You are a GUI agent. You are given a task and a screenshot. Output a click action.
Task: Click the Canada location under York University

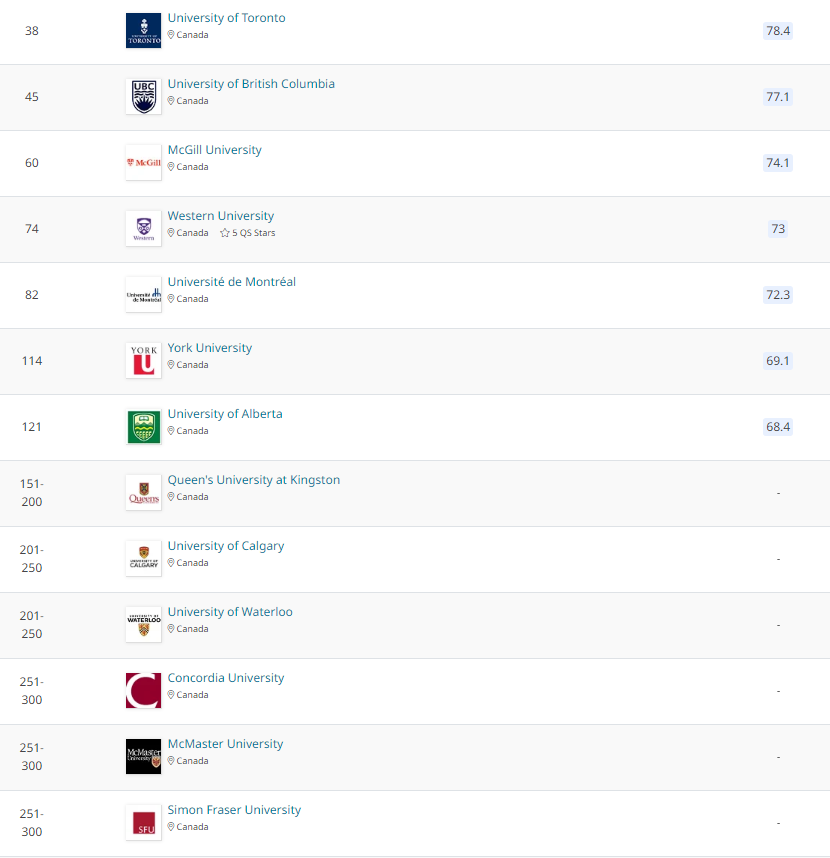(192, 365)
